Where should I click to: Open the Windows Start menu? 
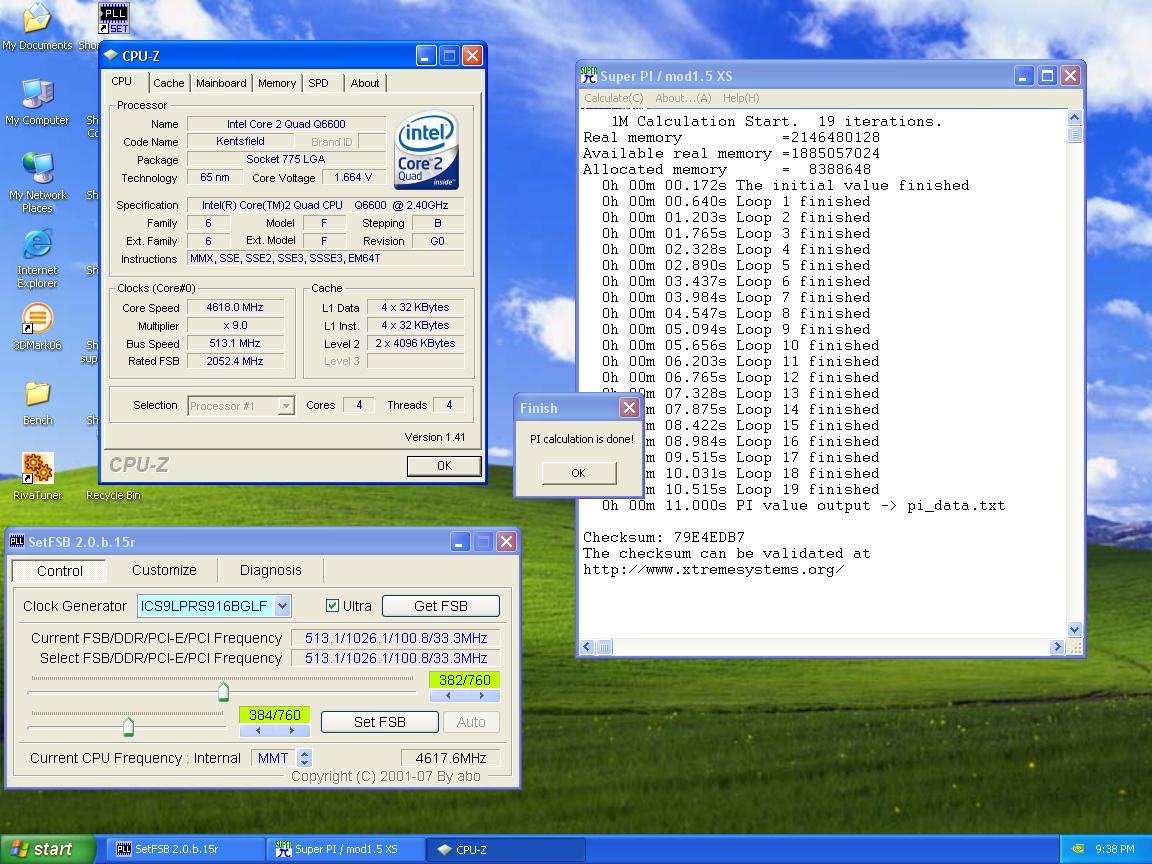point(47,849)
